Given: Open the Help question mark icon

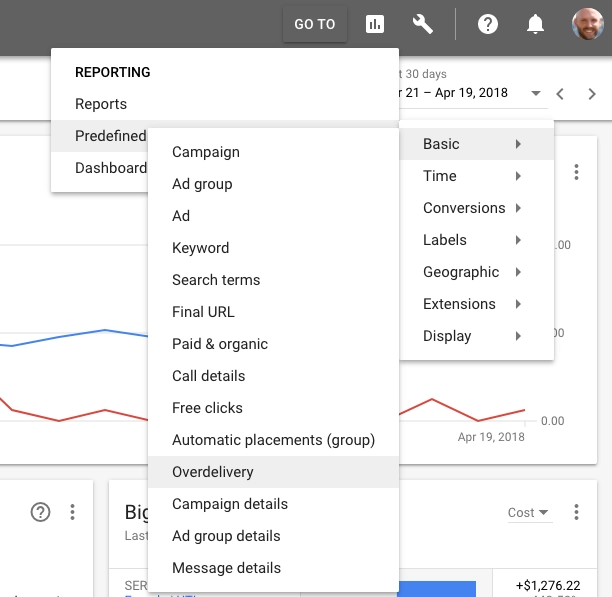Looking at the screenshot, I should (488, 24).
